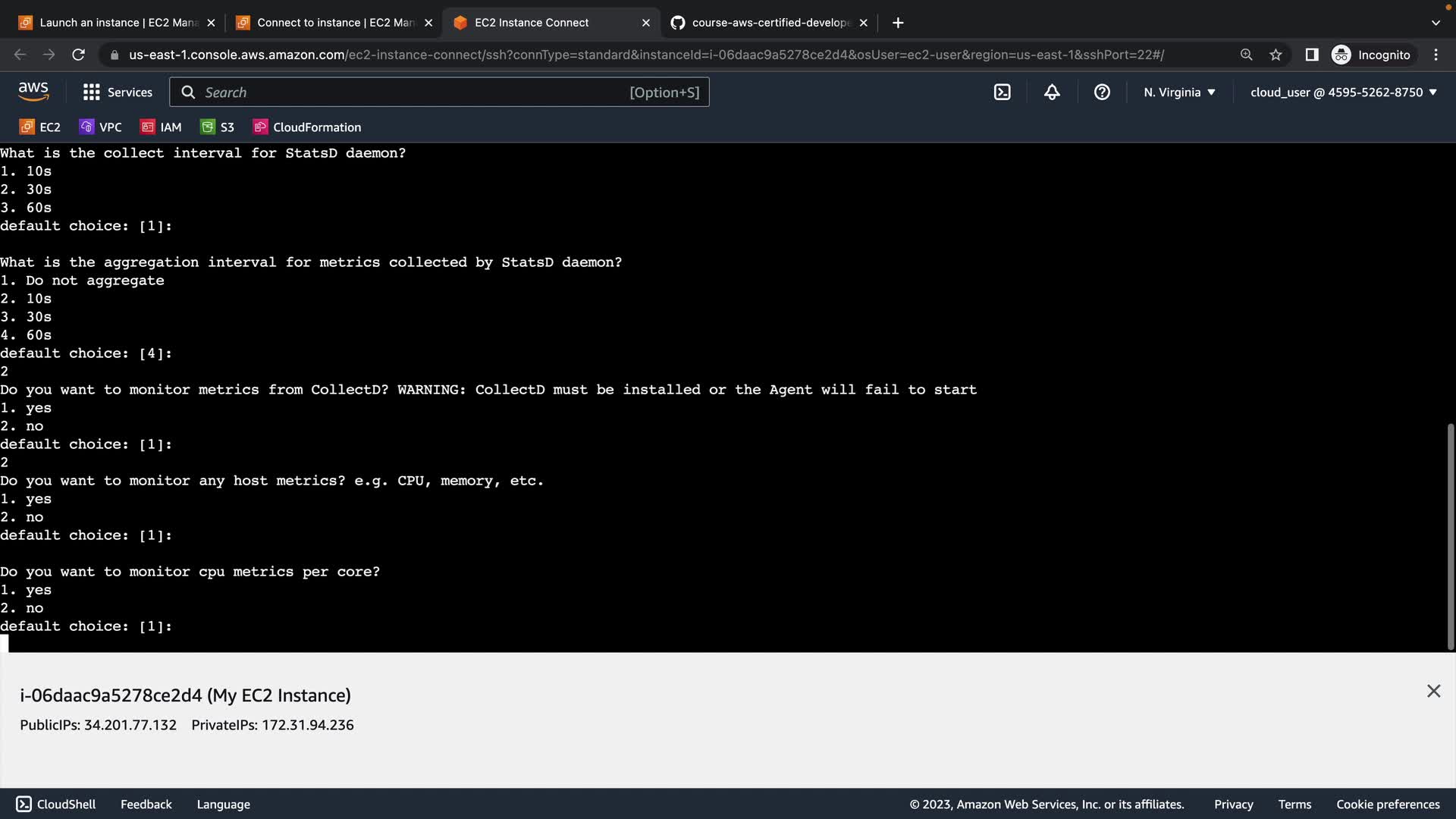Open the Services grid menu
Image resolution: width=1456 pixels, height=819 pixels.
coord(118,92)
